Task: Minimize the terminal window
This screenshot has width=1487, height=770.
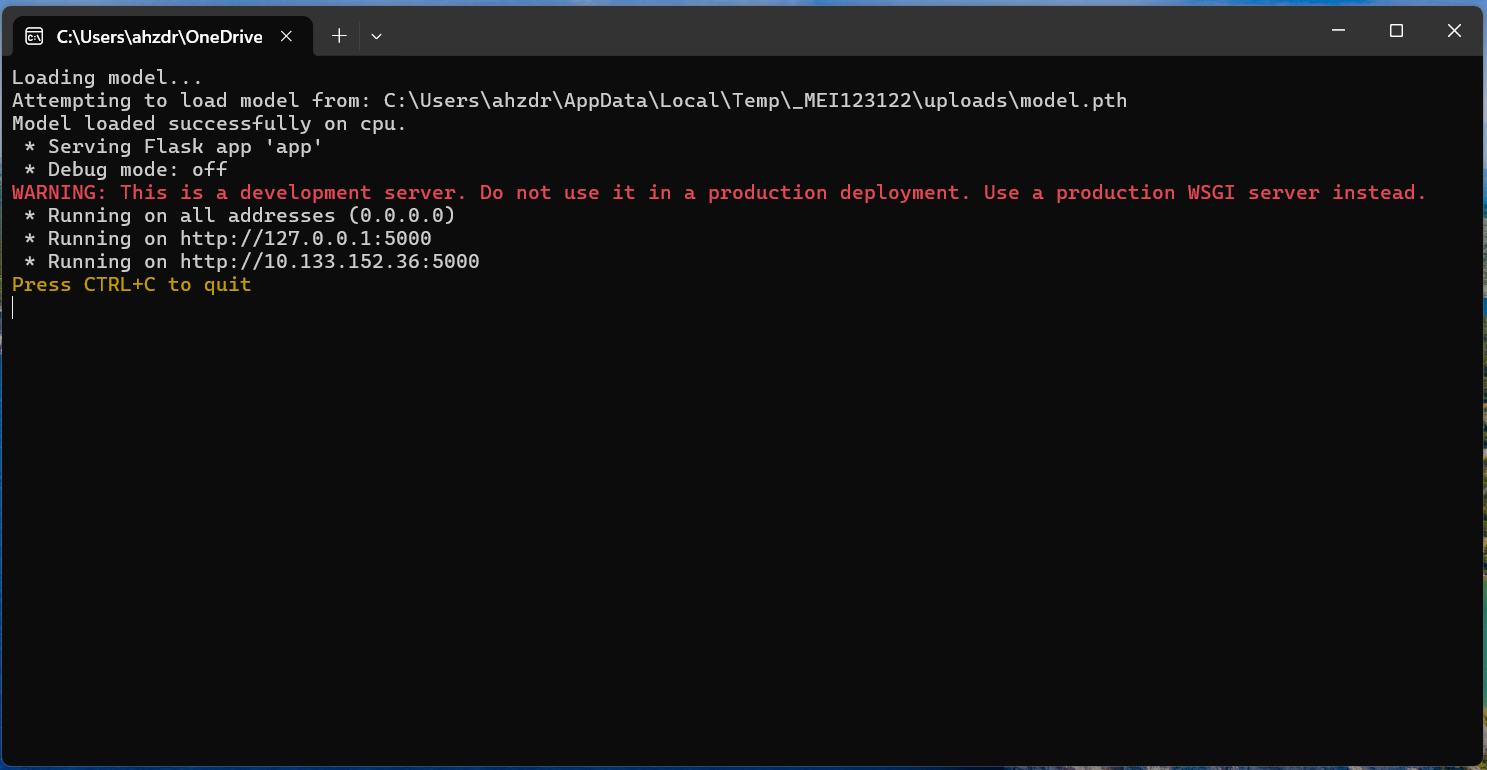Action: tap(1338, 30)
